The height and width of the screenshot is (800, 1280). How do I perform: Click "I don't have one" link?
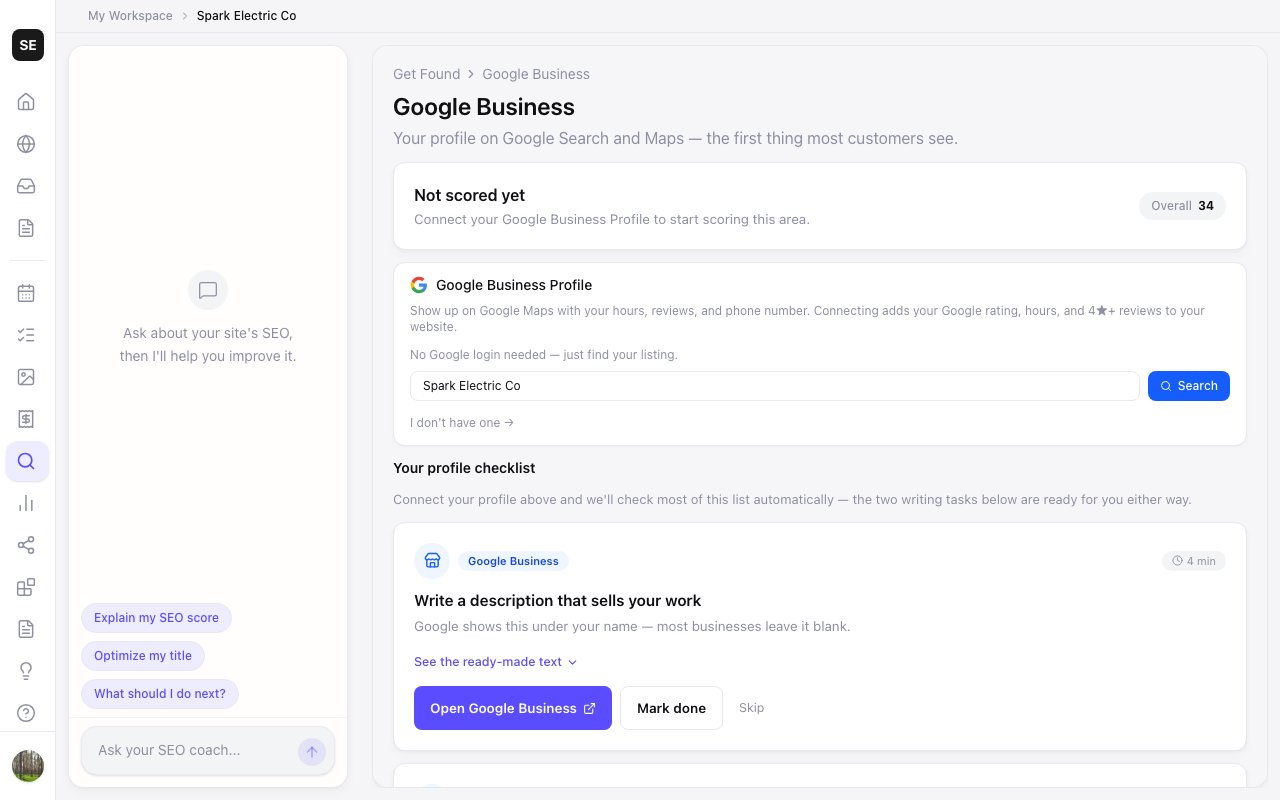462,423
